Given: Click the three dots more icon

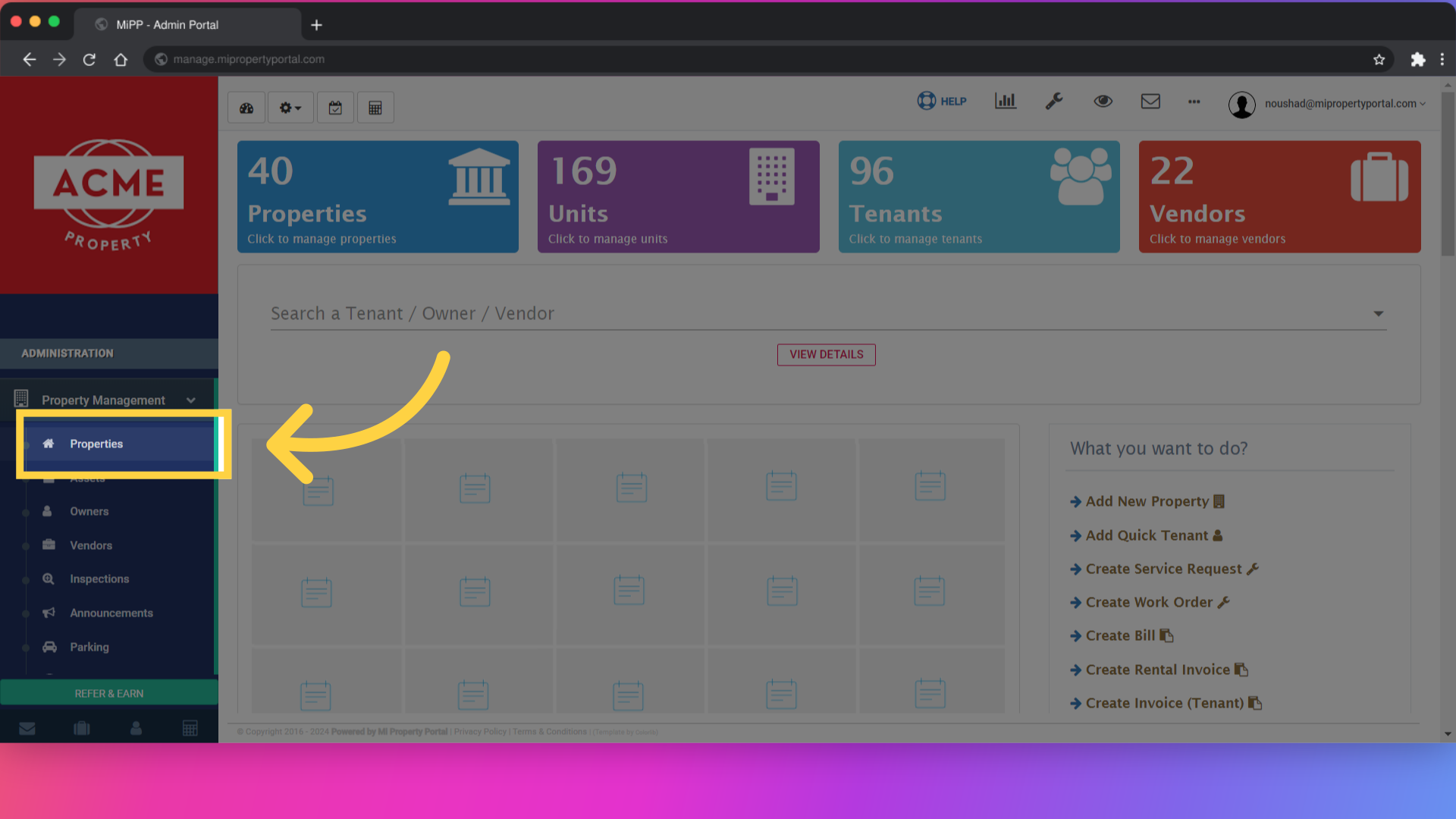Looking at the screenshot, I should [1194, 101].
